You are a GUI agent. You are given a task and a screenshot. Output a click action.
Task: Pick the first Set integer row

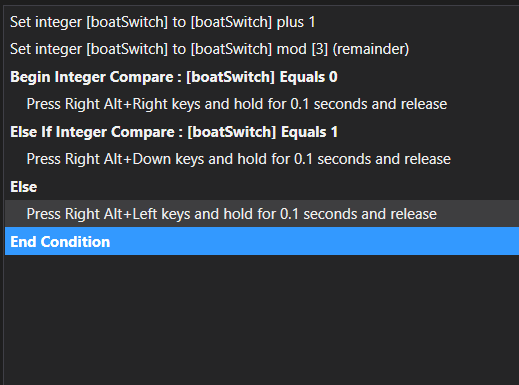click(x=262, y=22)
